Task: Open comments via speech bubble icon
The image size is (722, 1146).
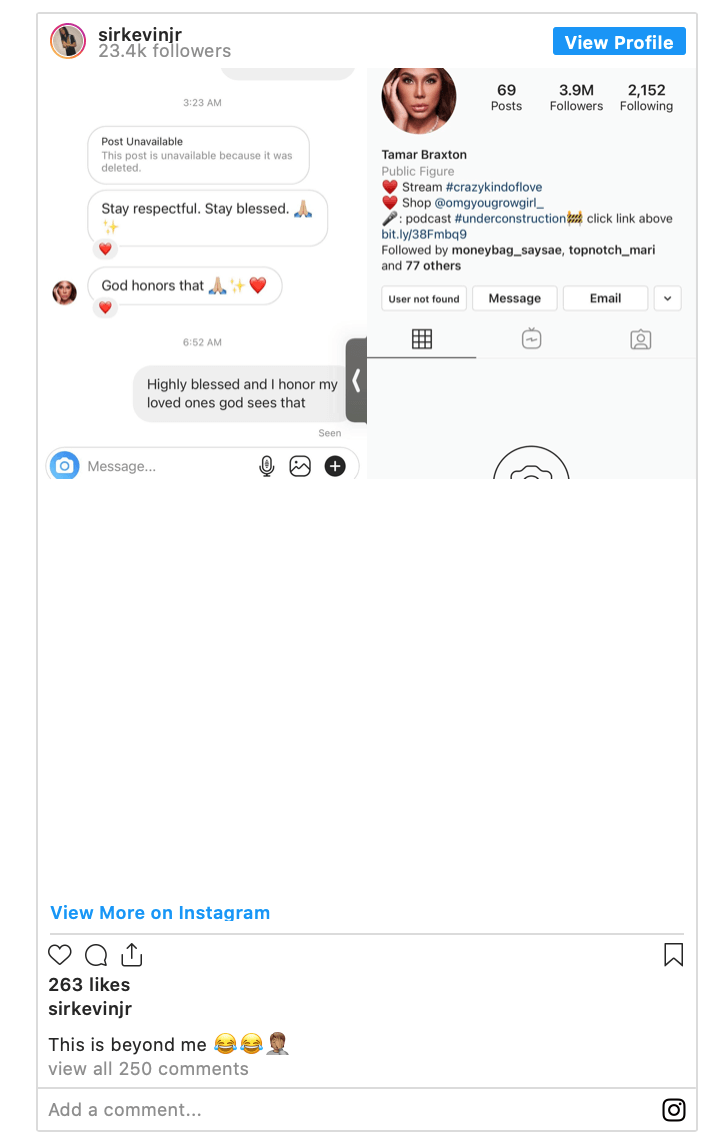Action: coord(96,955)
